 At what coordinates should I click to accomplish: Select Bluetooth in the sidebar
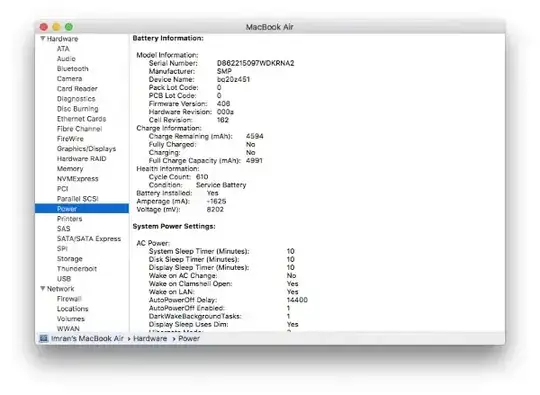pos(73,69)
